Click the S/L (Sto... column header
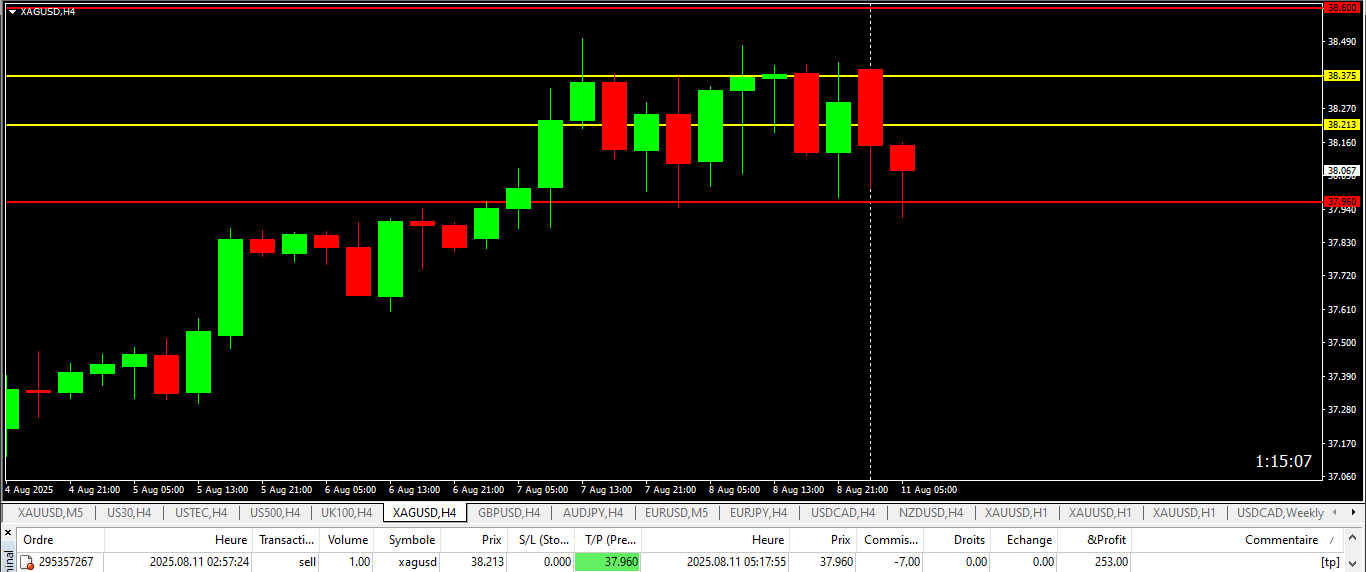The image size is (1366, 572). click(x=541, y=540)
